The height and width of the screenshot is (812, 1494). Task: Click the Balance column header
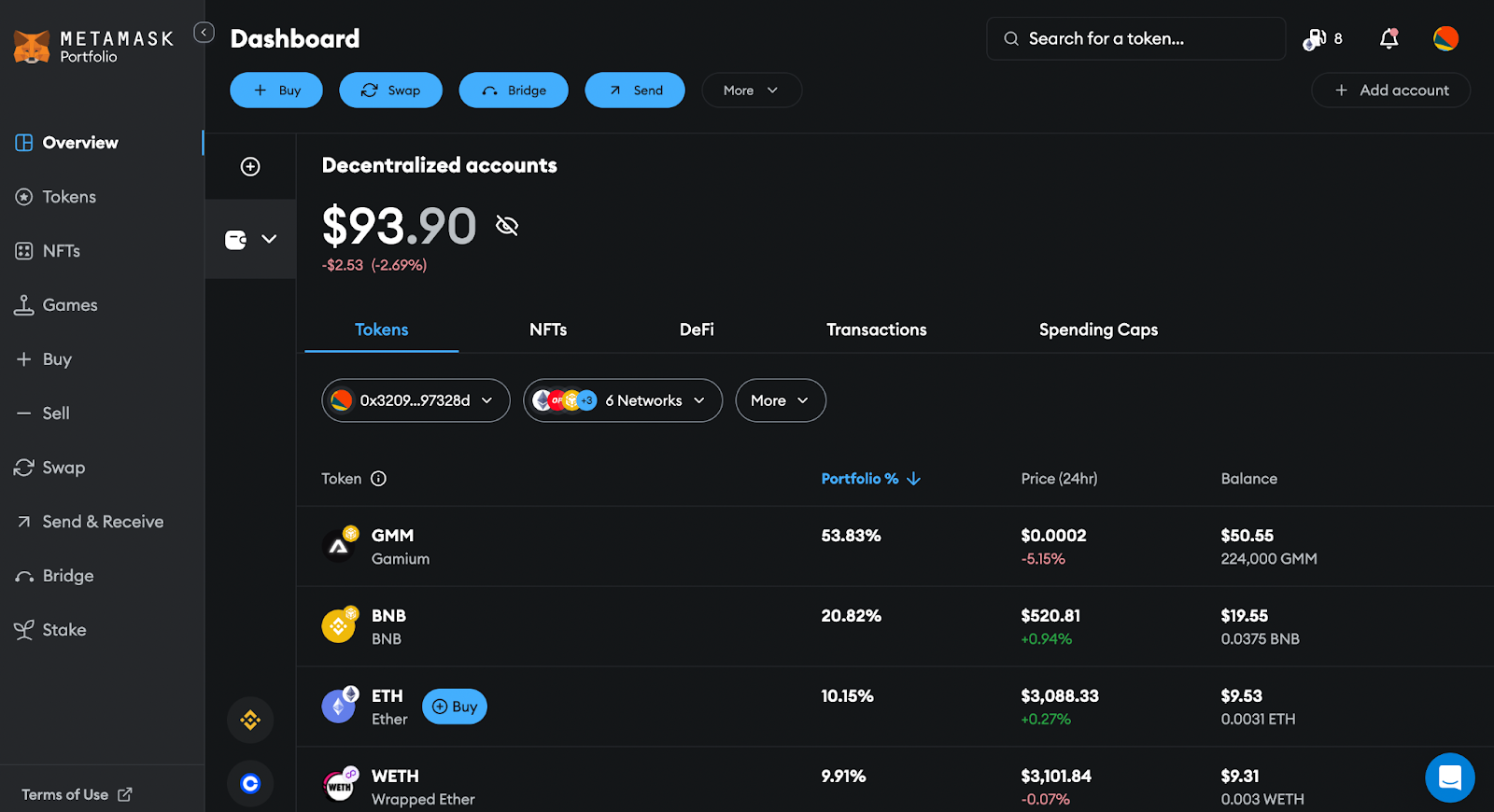[1249, 479]
